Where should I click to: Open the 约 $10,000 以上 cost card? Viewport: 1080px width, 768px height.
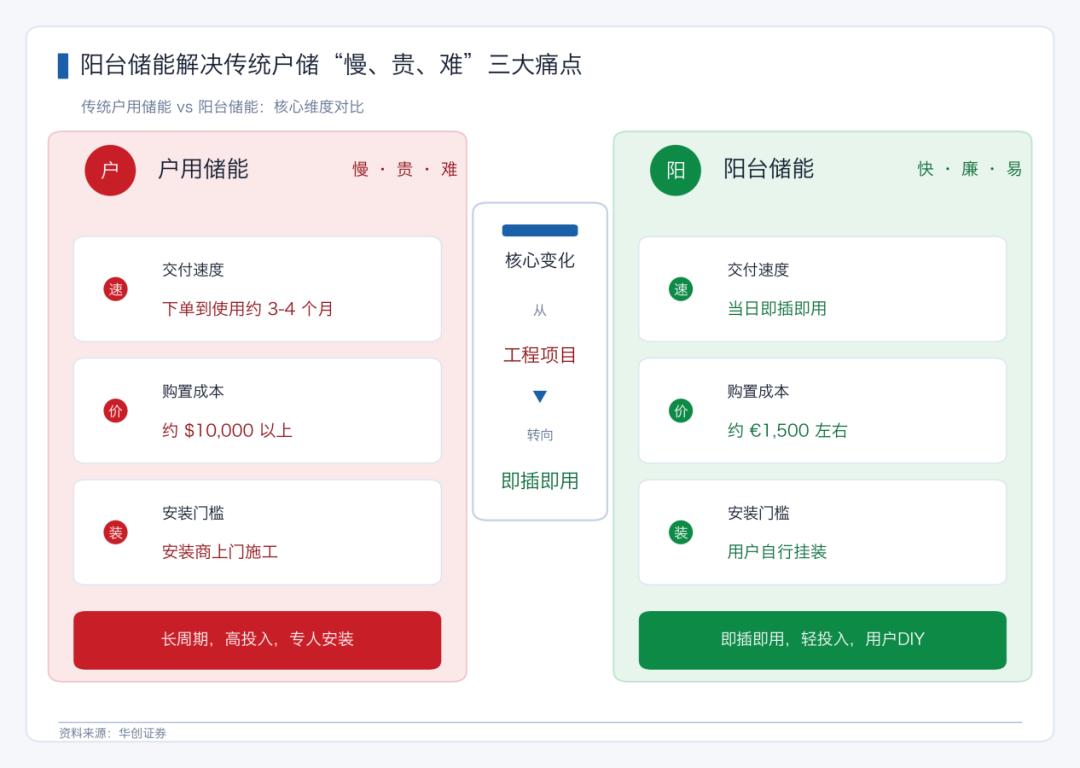(258, 411)
